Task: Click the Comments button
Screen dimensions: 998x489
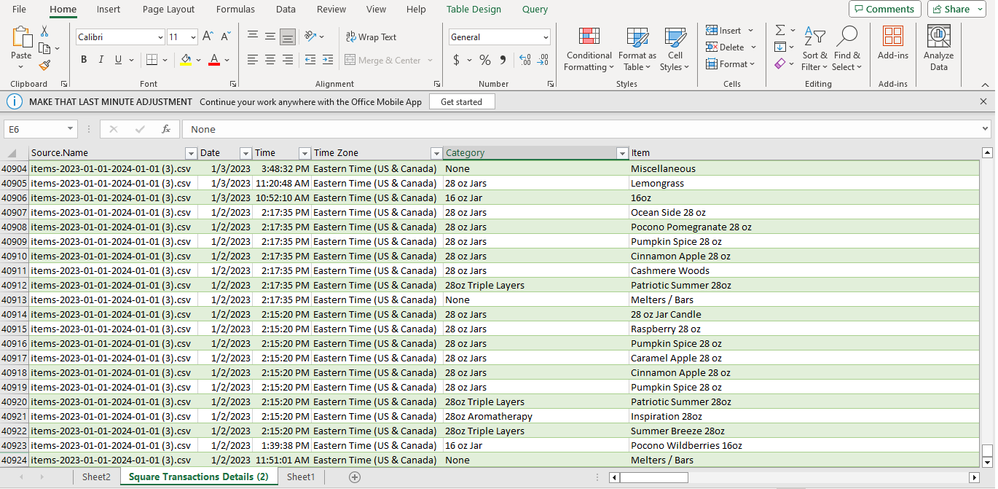Action: coord(884,9)
